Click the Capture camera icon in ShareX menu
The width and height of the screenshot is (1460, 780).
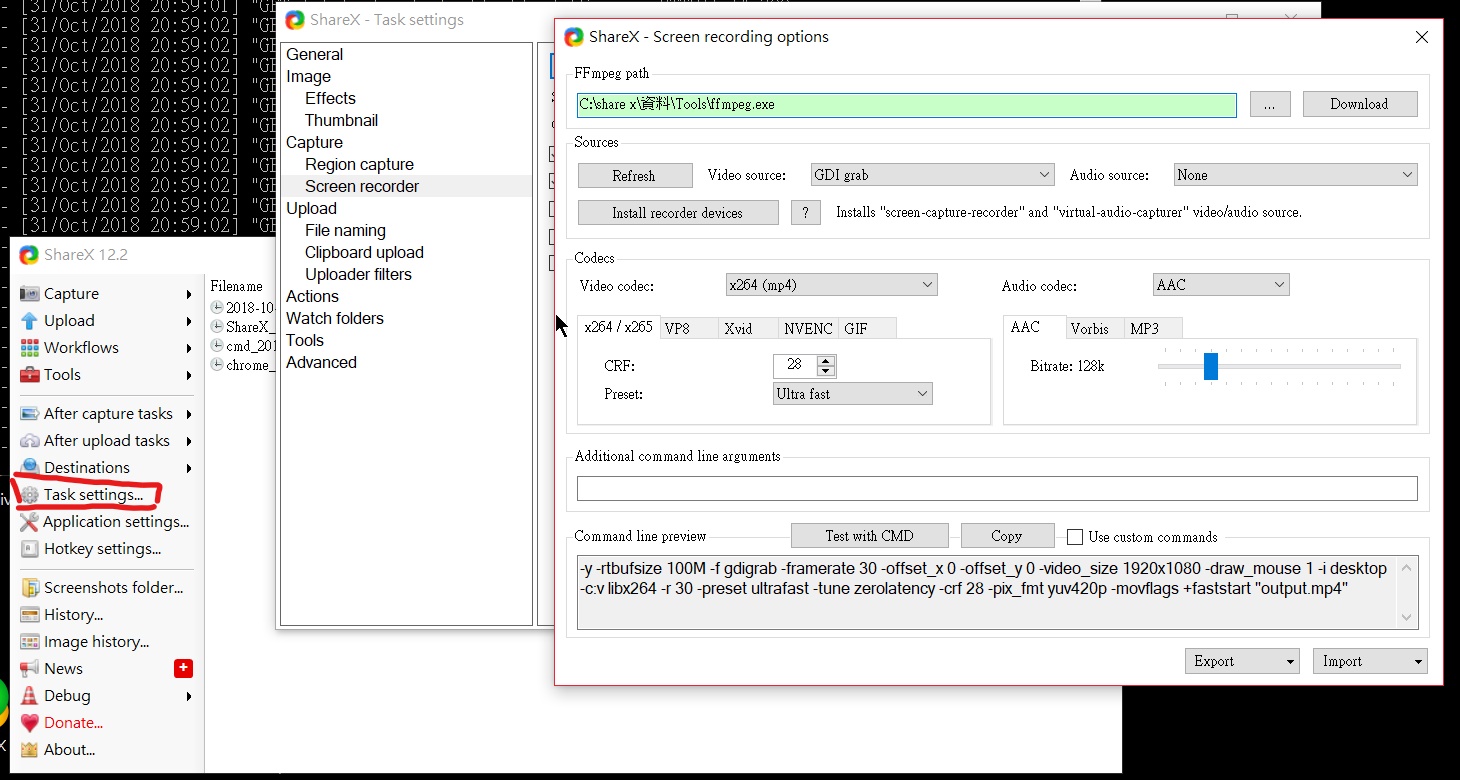(x=30, y=294)
